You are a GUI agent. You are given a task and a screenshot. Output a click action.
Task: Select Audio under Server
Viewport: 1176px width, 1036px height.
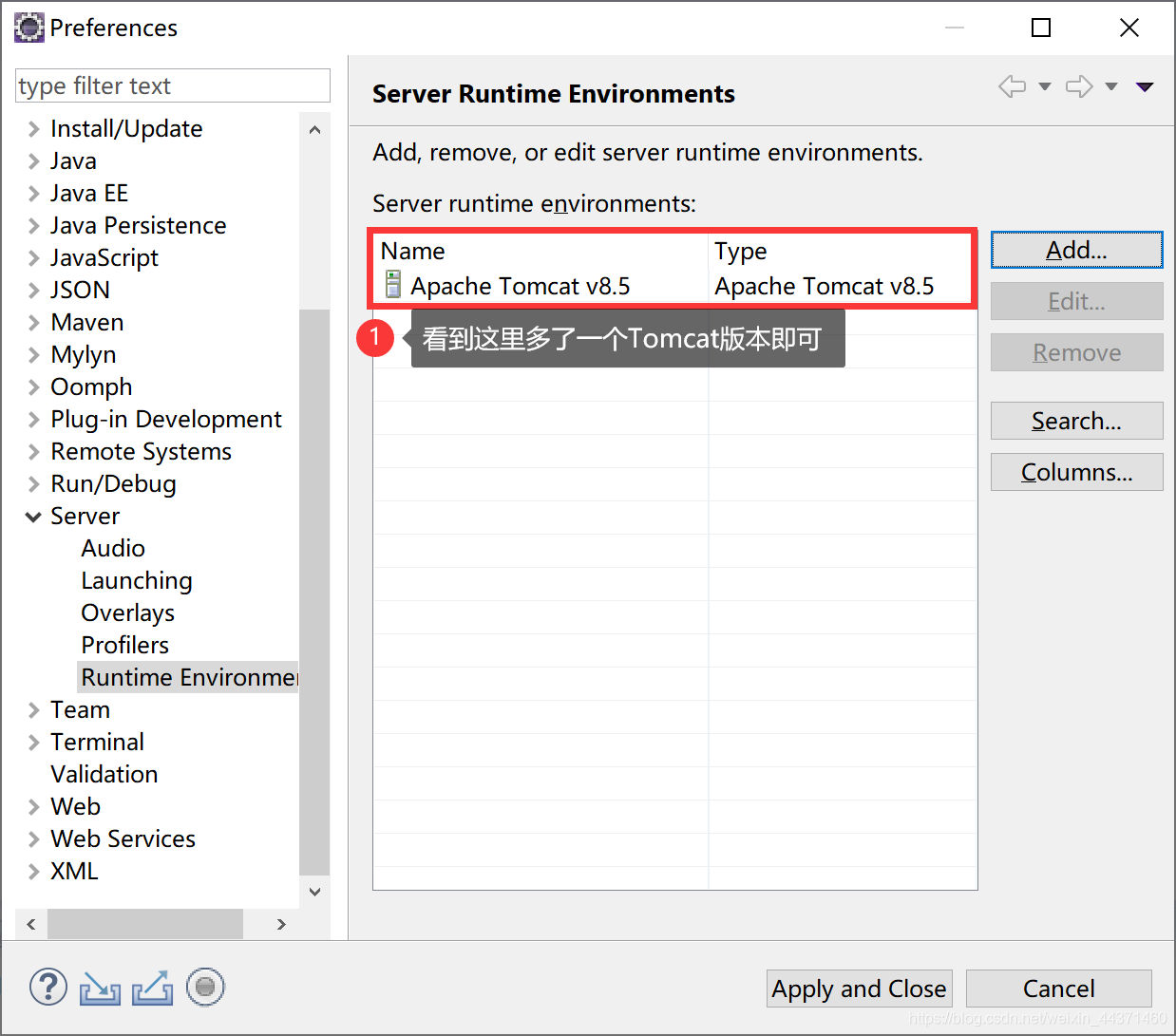pyautogui.click(x=113, y=549)
